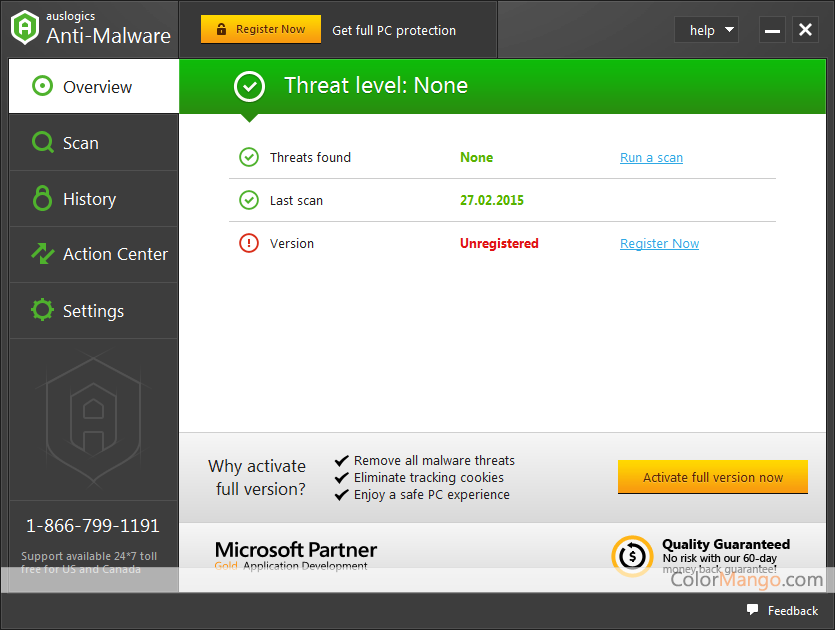The height and width of the screenshot is (630, 835).
Task: Click the Threat level checkmark circle icon
Action: pos(249,86)
